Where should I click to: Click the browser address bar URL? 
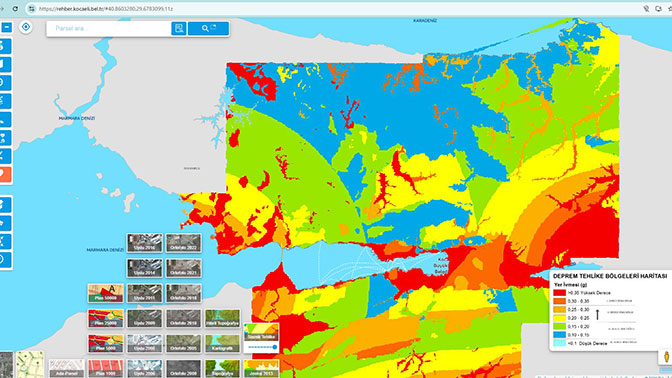click(106, 9)
